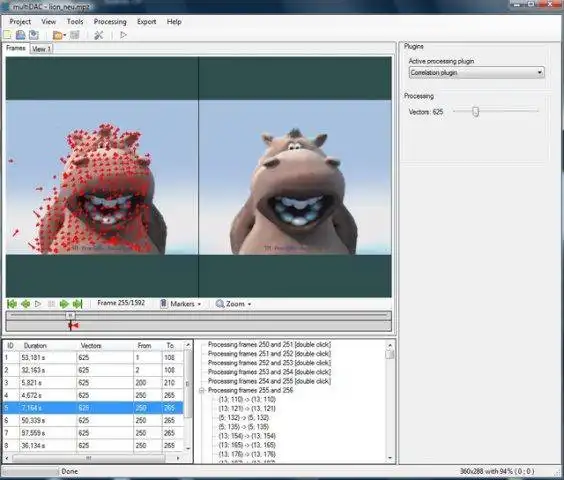The width and height of the screenshot is (564, 480).
Task: Select the '(13; 110) -> (13; 110)' vector entry
Action: click(247, 399)
